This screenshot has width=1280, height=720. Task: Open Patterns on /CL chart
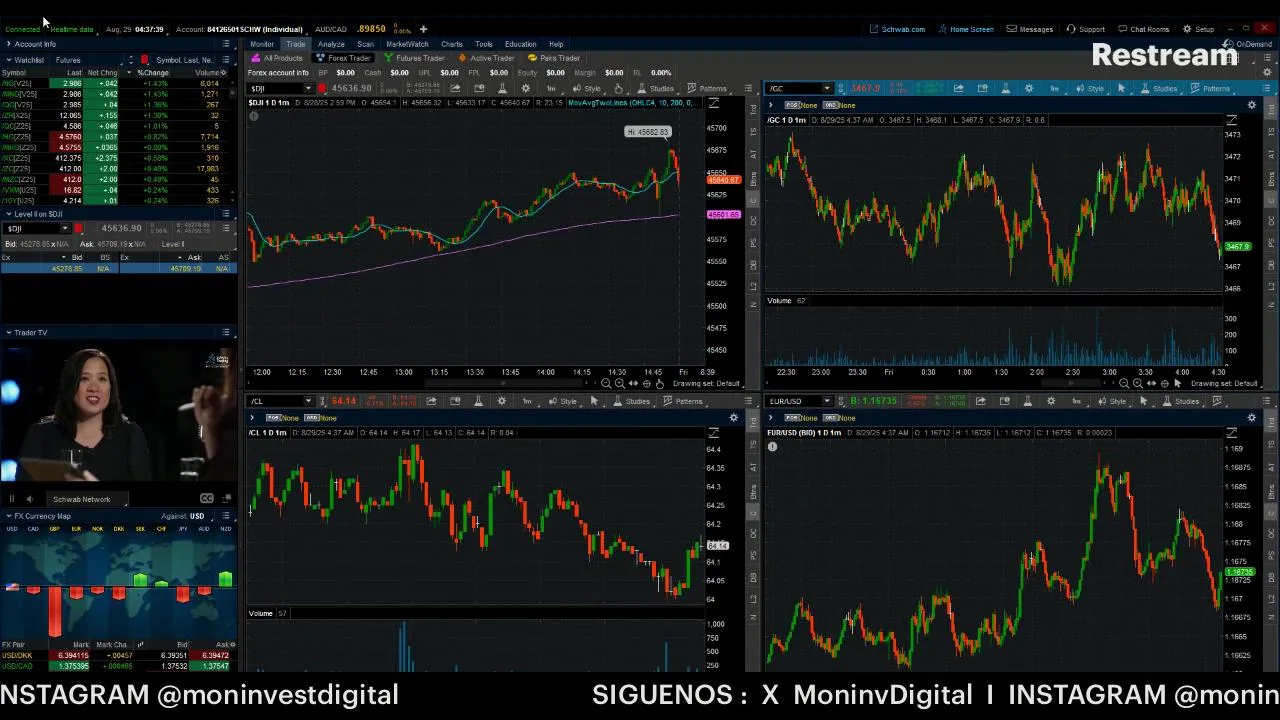pyautogui.click(x=683, y=401)
